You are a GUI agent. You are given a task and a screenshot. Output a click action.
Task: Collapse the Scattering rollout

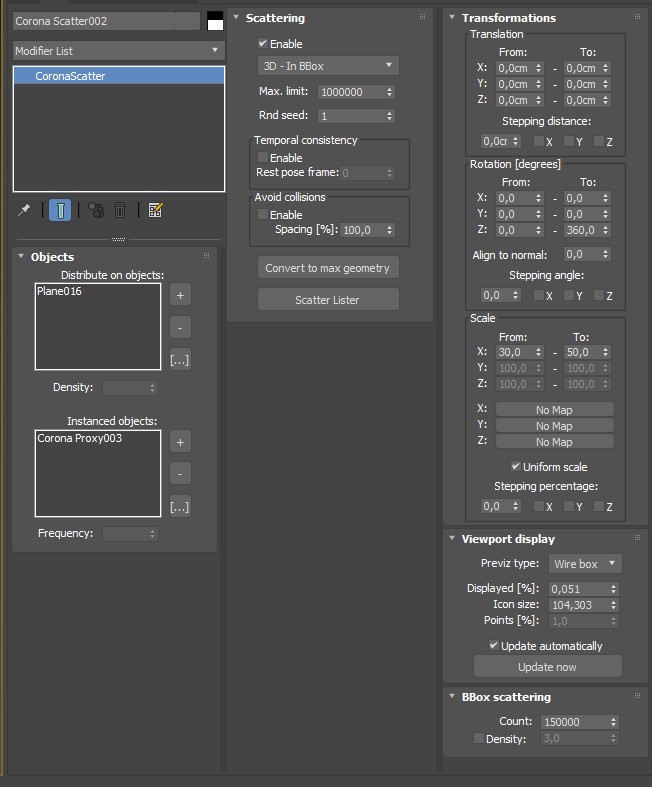click(236, 17)
